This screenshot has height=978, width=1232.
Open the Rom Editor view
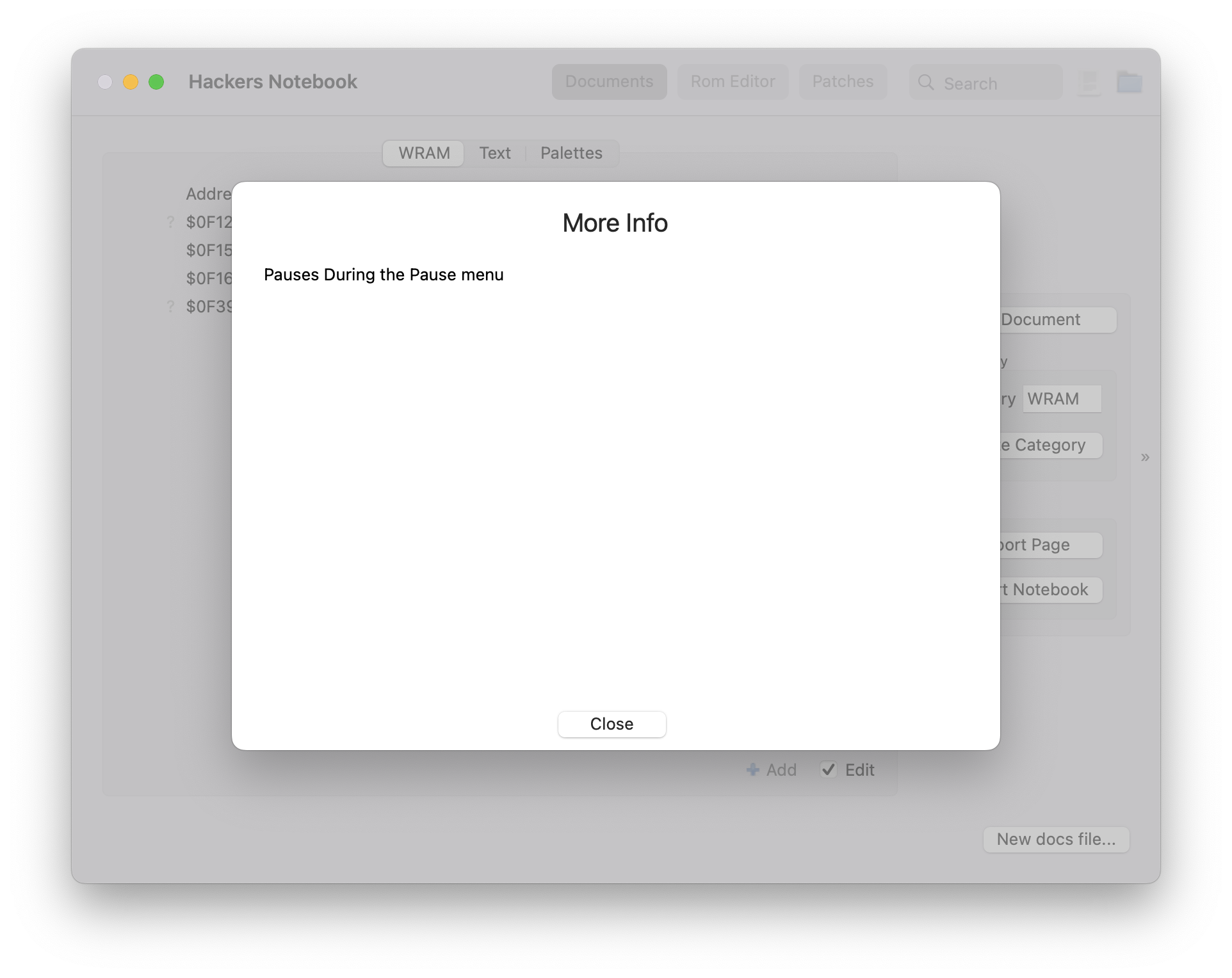tap(733, 82)
